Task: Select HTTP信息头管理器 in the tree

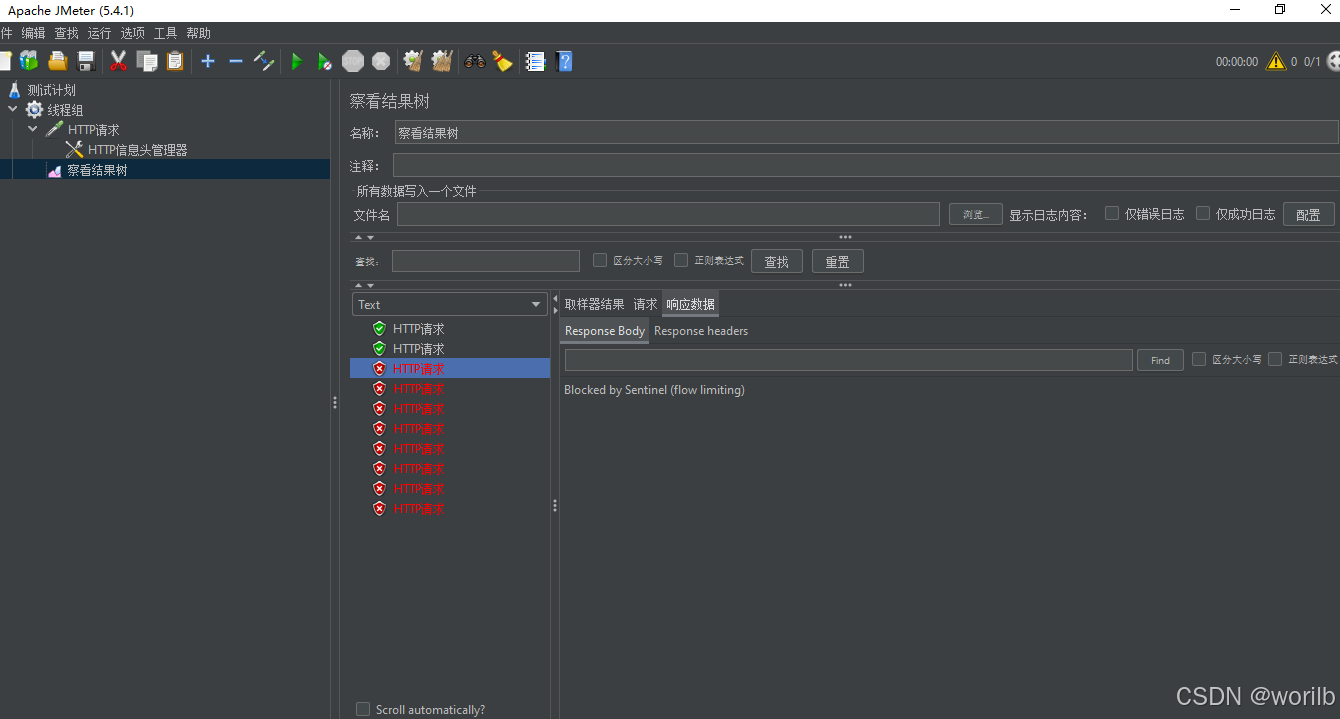Action: pyautogui.click(x=137, y=150)
